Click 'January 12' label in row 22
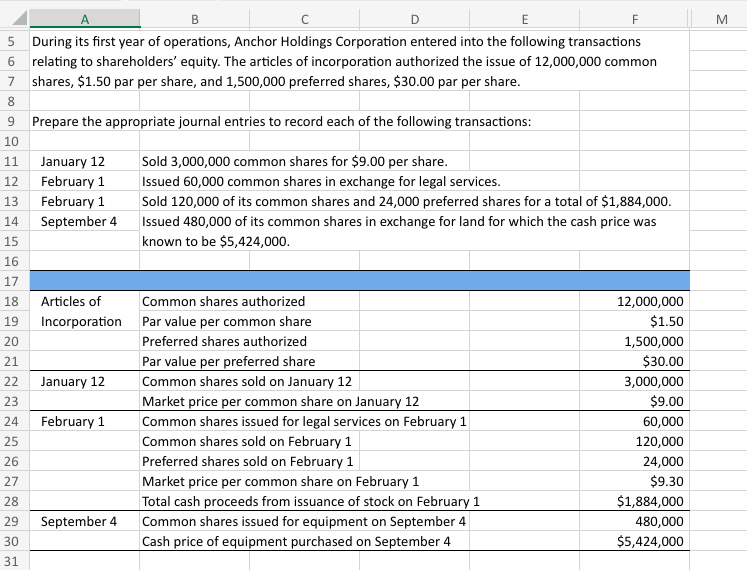The width and height of the screenshot is (747, 570). point(85,381)
